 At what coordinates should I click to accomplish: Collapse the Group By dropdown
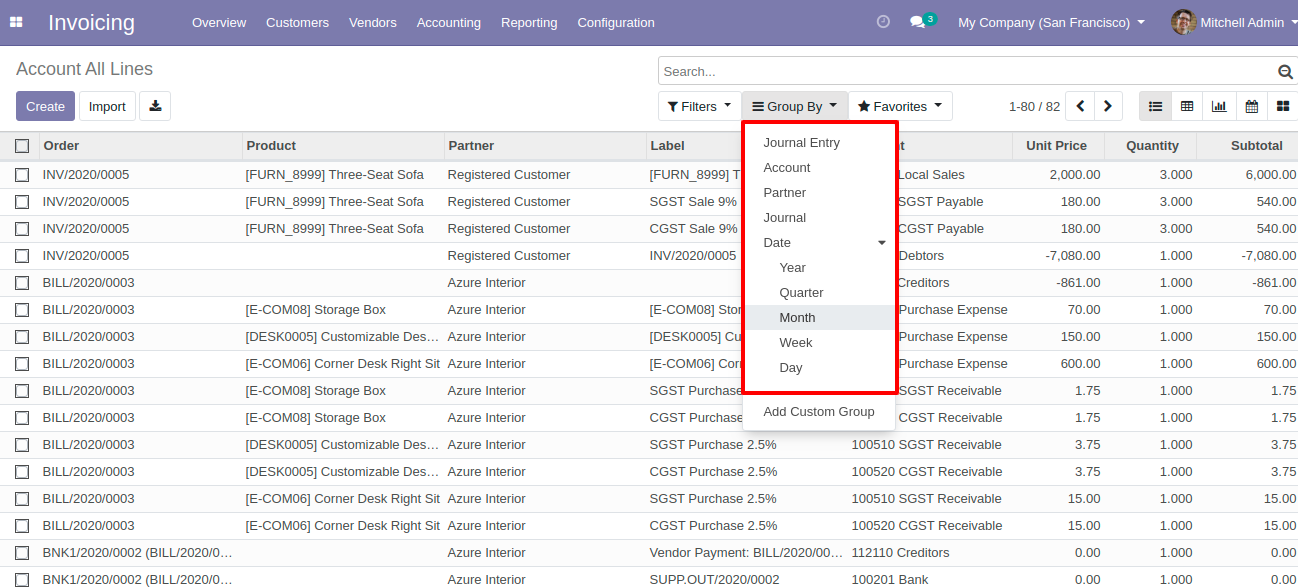click(x=795, y=106)
